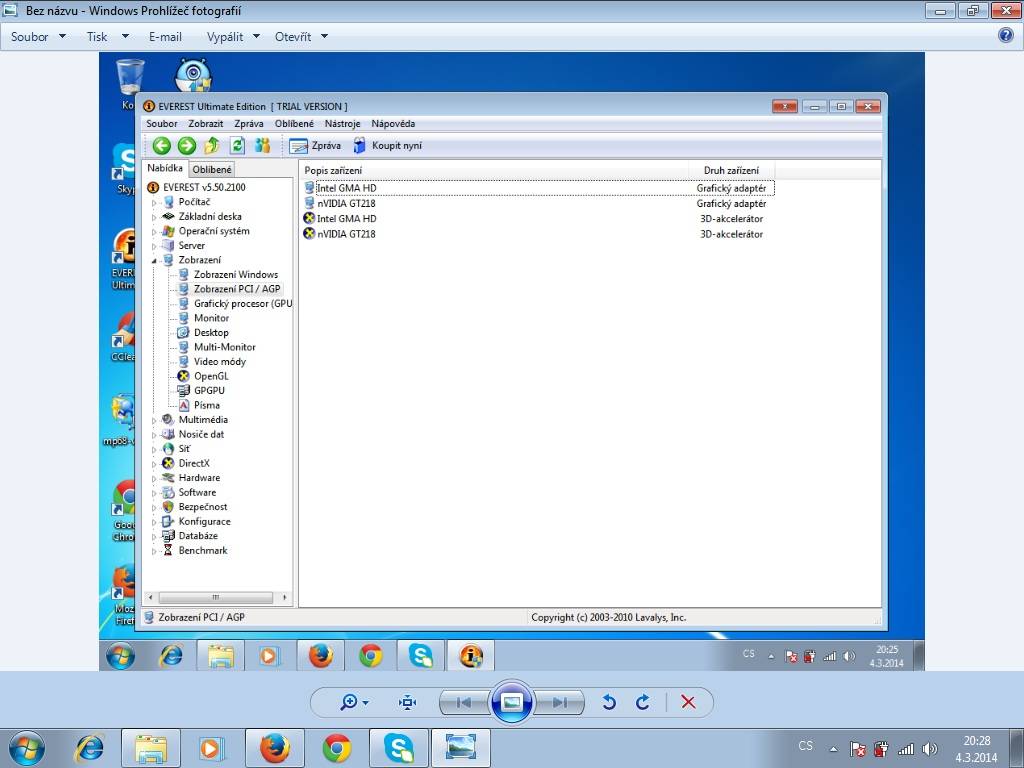Open Skype from the bottom Windows taskbar
This screenshot has height=768, width=1024.
point(398,748)
